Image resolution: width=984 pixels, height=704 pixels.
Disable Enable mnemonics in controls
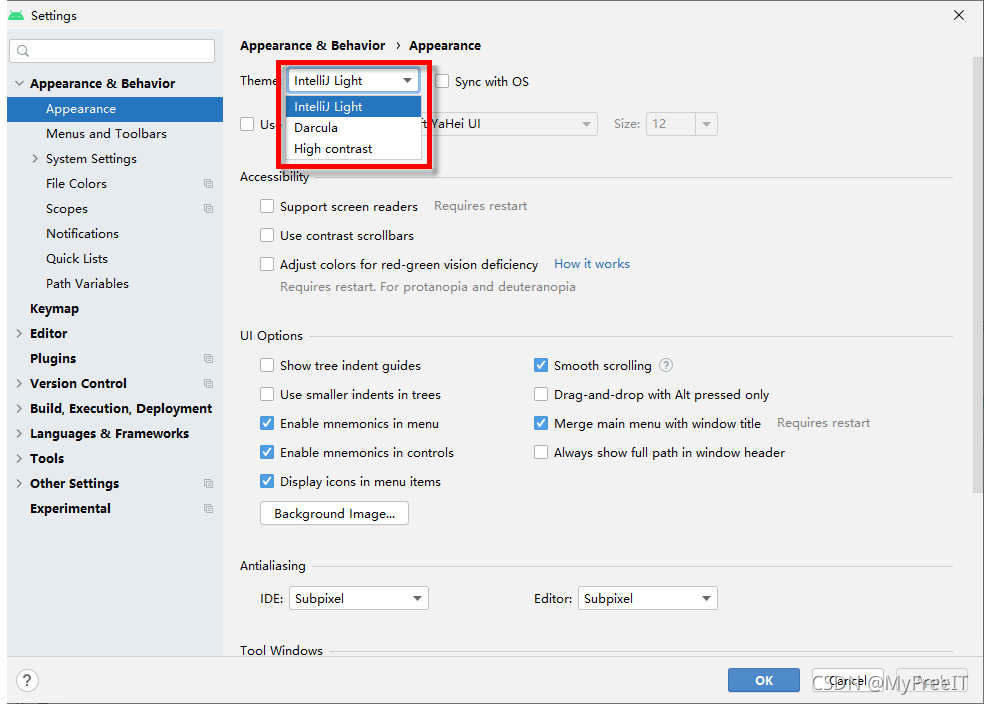click(267, 452)
